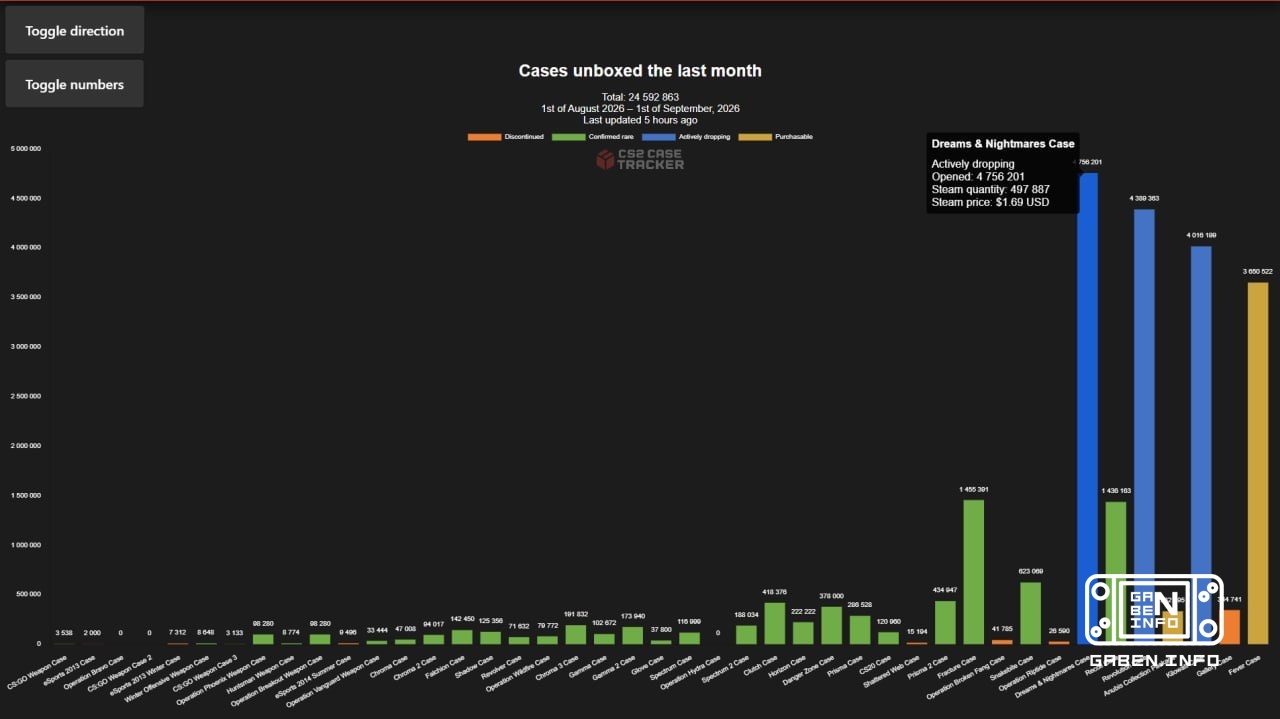Click the value label 623 069

pyautogui.click(x=1031, y=572)
